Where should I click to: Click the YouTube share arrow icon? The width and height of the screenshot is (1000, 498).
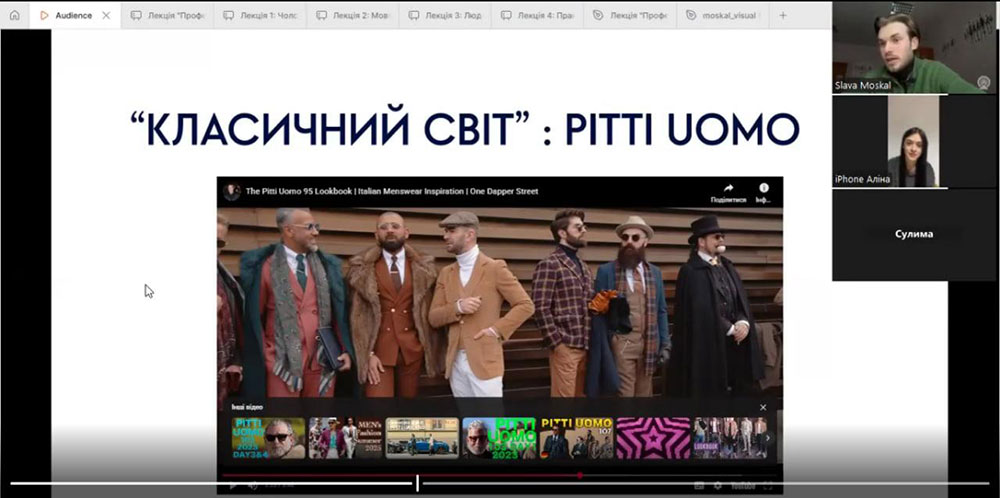tap(728, 187)
